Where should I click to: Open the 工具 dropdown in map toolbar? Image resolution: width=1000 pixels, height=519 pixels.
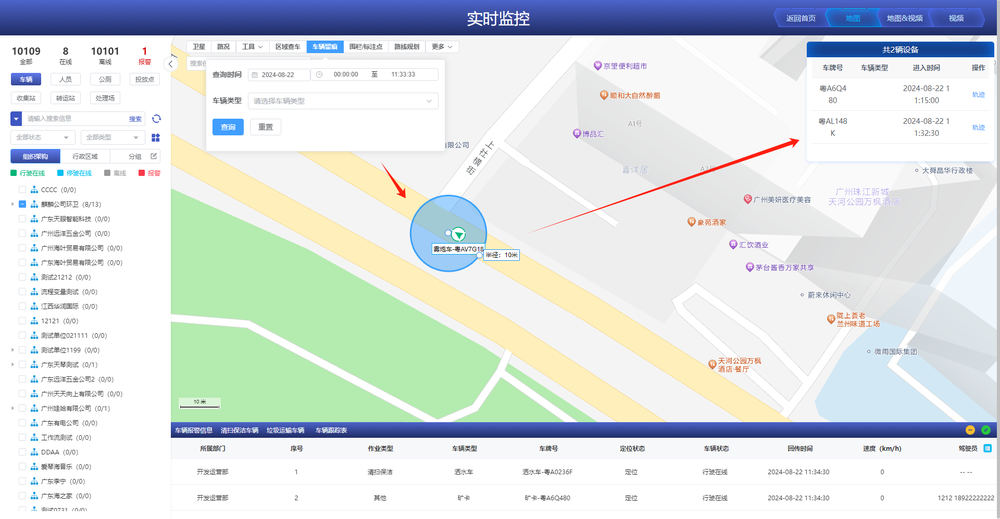(x=252, y=47)
